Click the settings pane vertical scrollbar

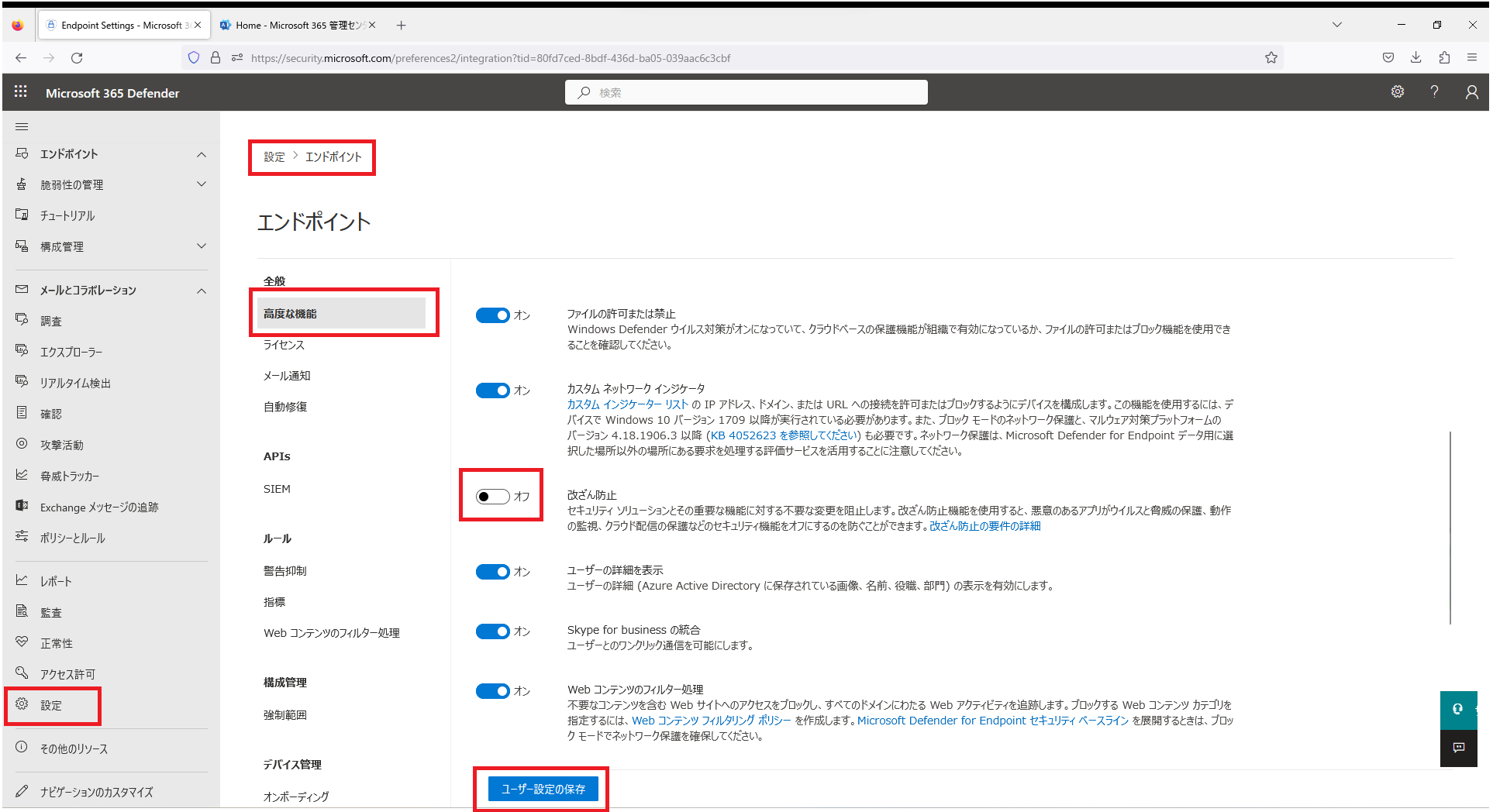[x=1450, y=527]
